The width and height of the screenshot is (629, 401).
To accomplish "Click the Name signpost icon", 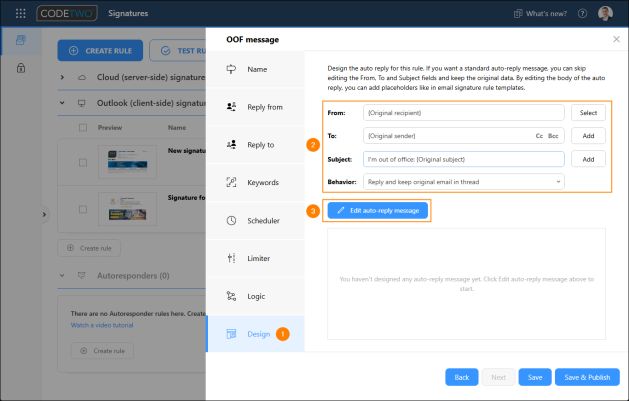I will pos(231,69).
